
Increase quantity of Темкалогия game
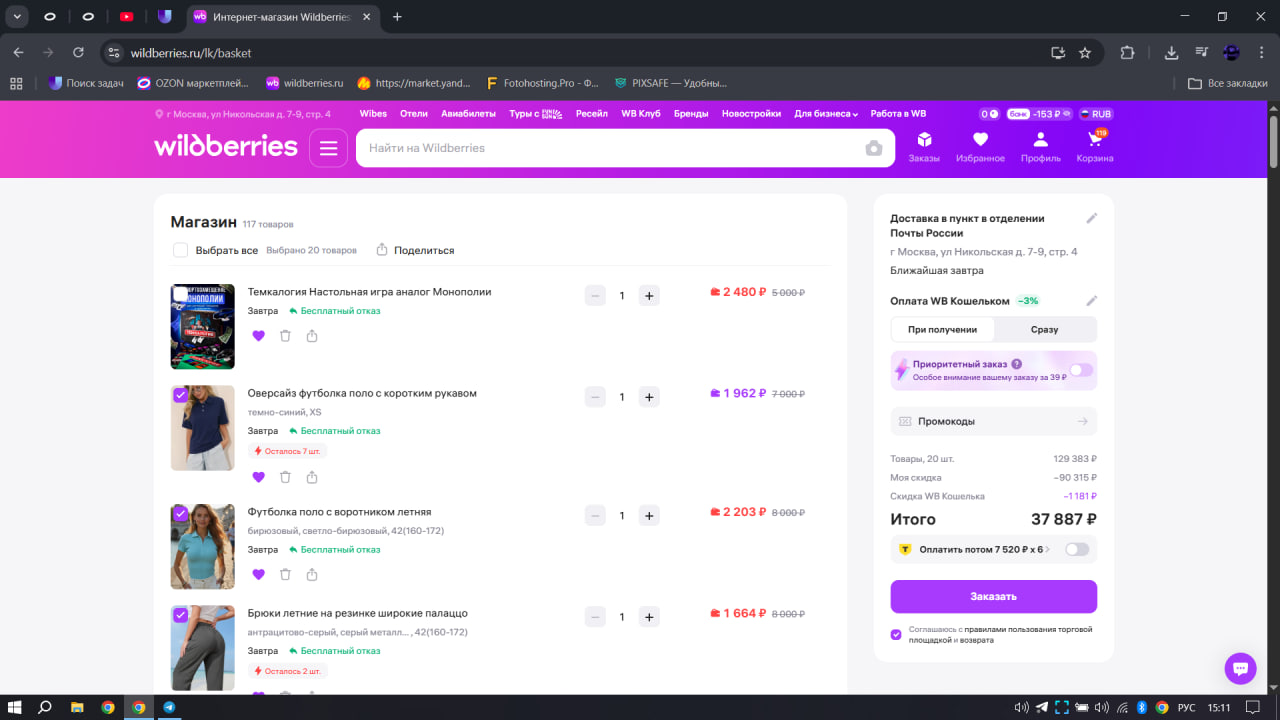pos(649,295)
